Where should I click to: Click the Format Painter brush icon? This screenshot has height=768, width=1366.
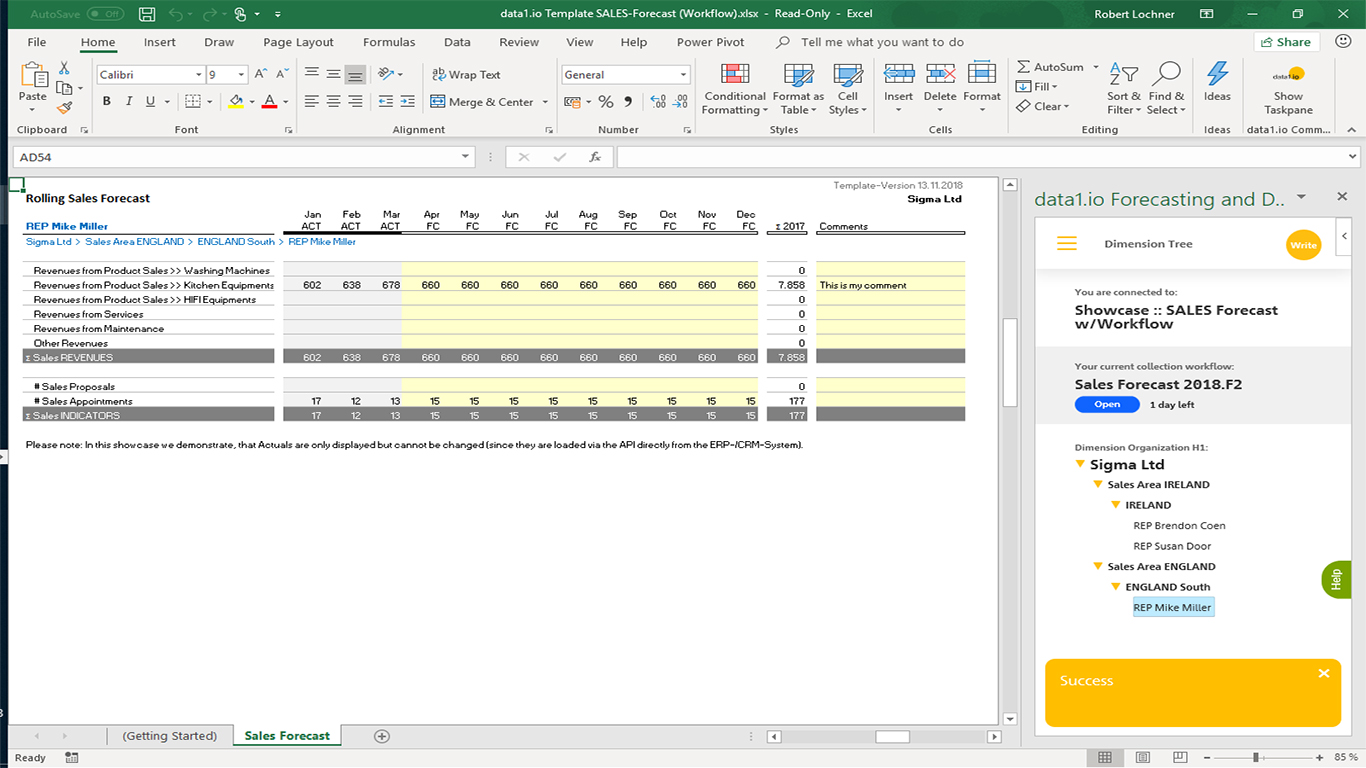(x=64, y=108)
